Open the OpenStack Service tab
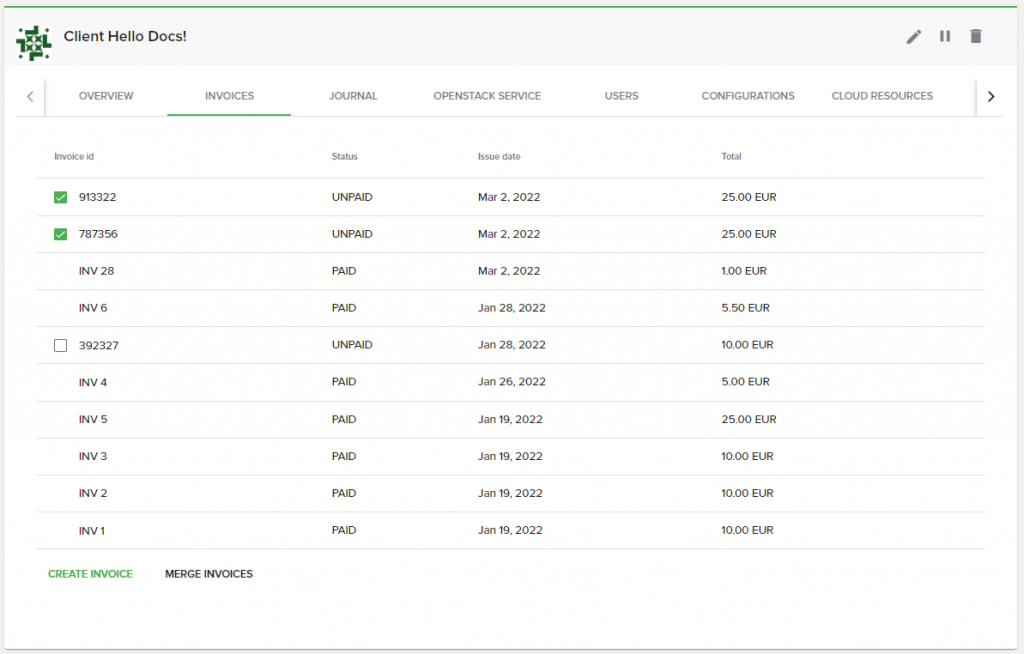The image size is (1024, 654). [x=487, y=96]
